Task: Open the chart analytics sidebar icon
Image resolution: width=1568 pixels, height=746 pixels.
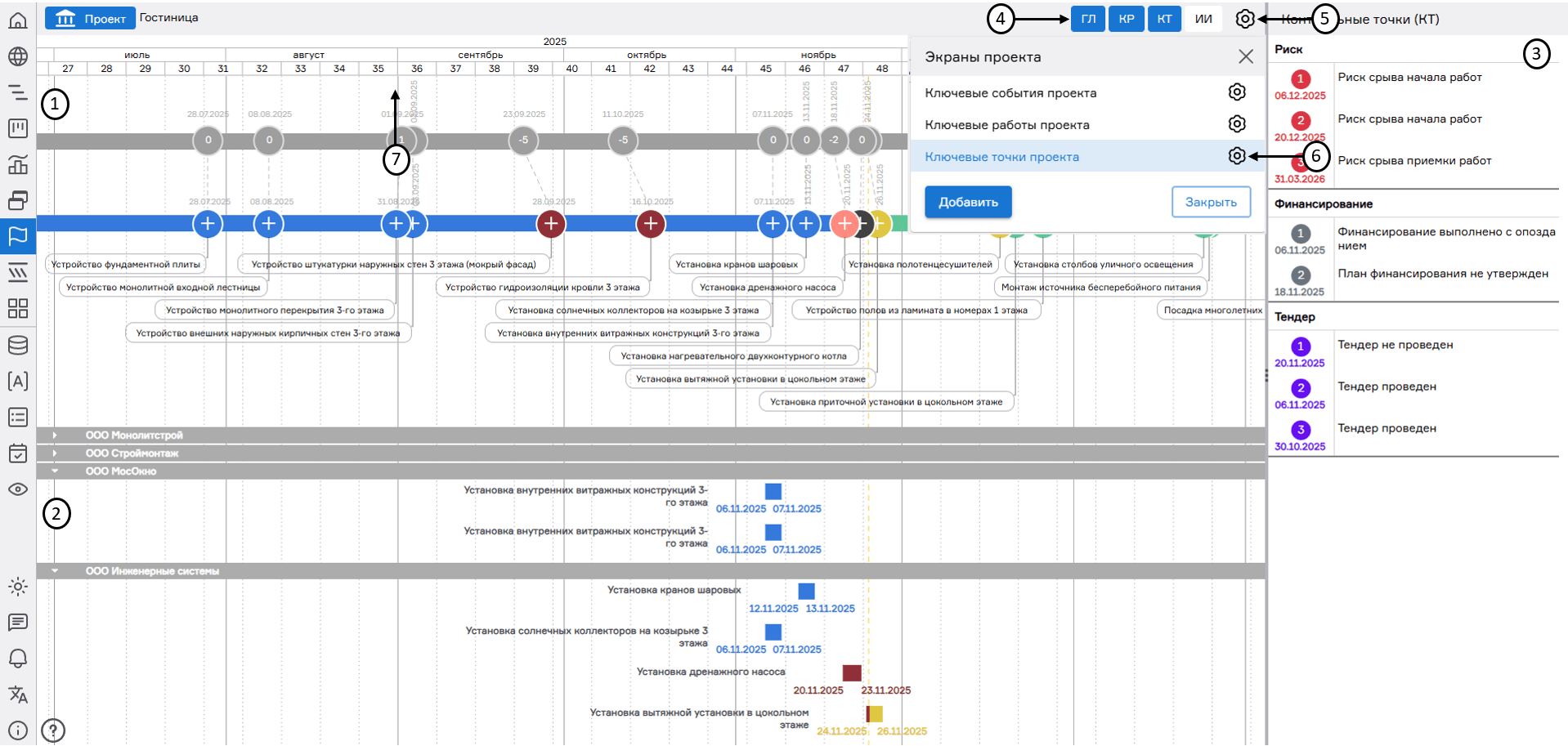Action: [x=18, y=164]
